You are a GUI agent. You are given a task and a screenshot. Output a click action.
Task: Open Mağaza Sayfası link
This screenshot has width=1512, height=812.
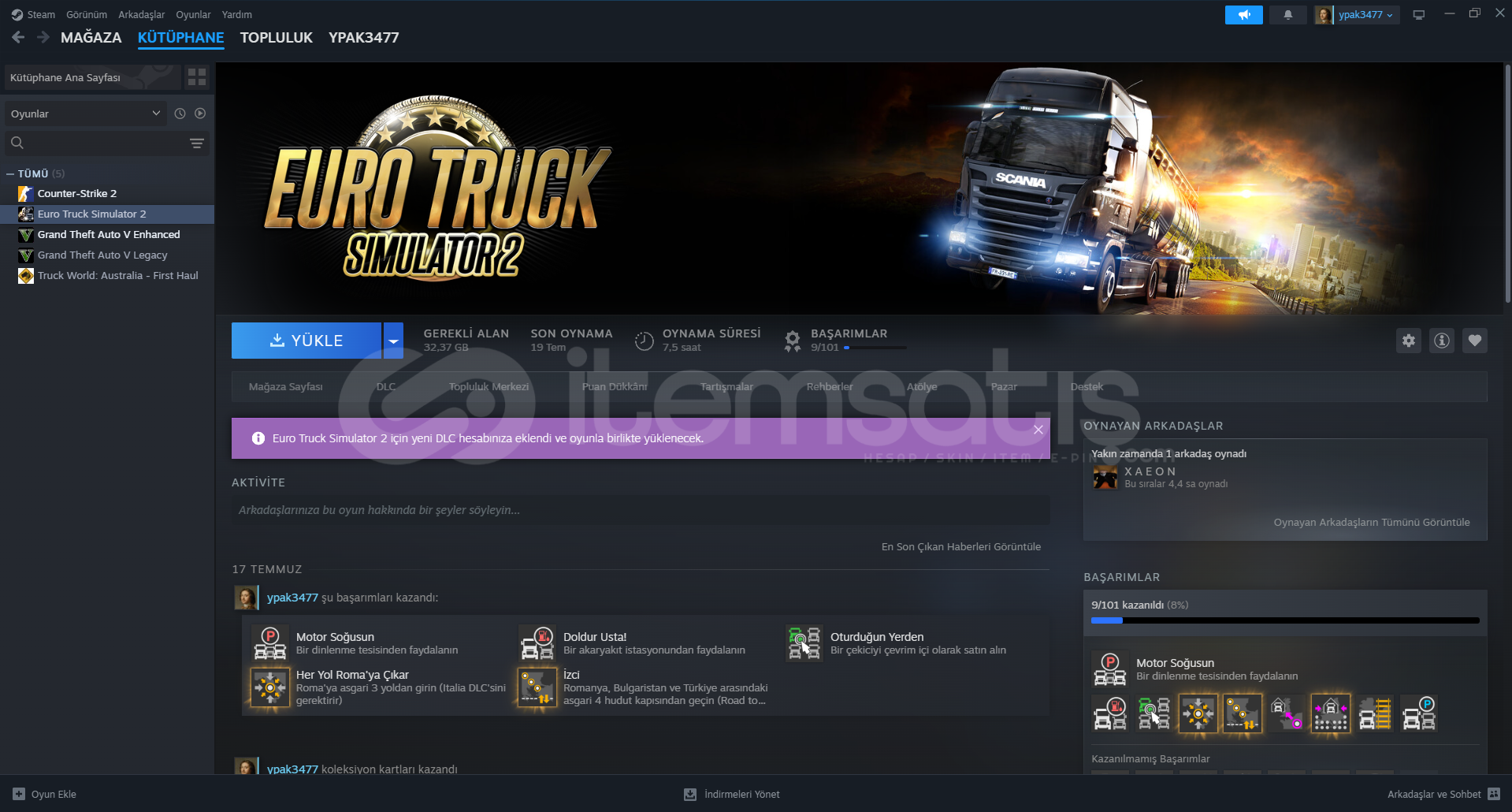pyautogui.click(x=286, y=387)
